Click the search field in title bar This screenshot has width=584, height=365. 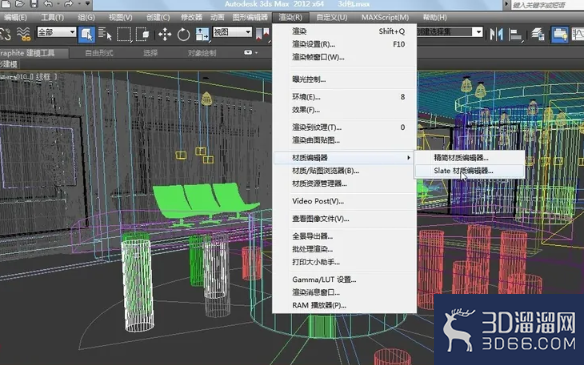(547, 4)
